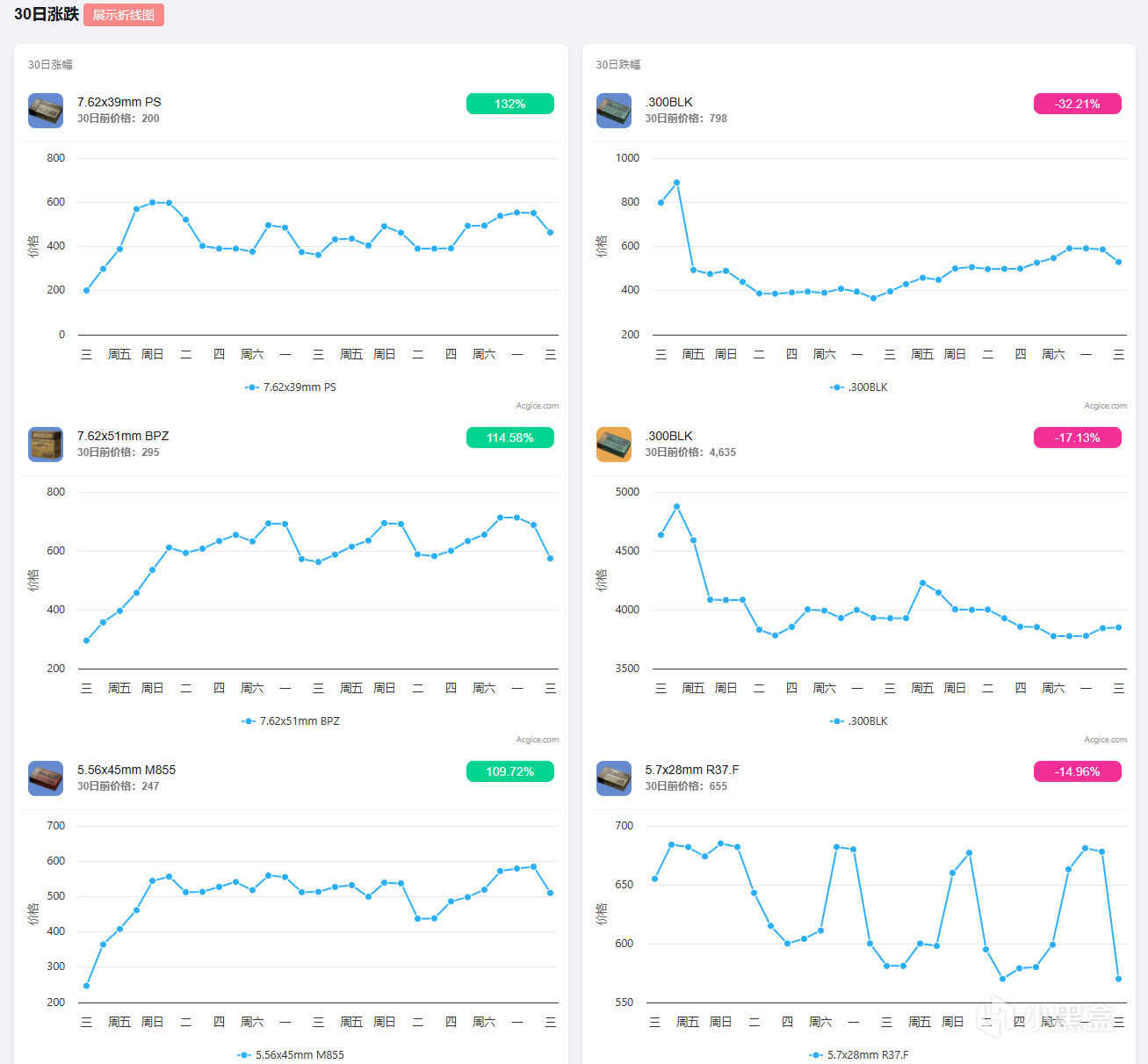The image size is (1148, 1064).
Task: Toggle the 5.56x45mm M855 chart legend
Action: click(291, 1055)
